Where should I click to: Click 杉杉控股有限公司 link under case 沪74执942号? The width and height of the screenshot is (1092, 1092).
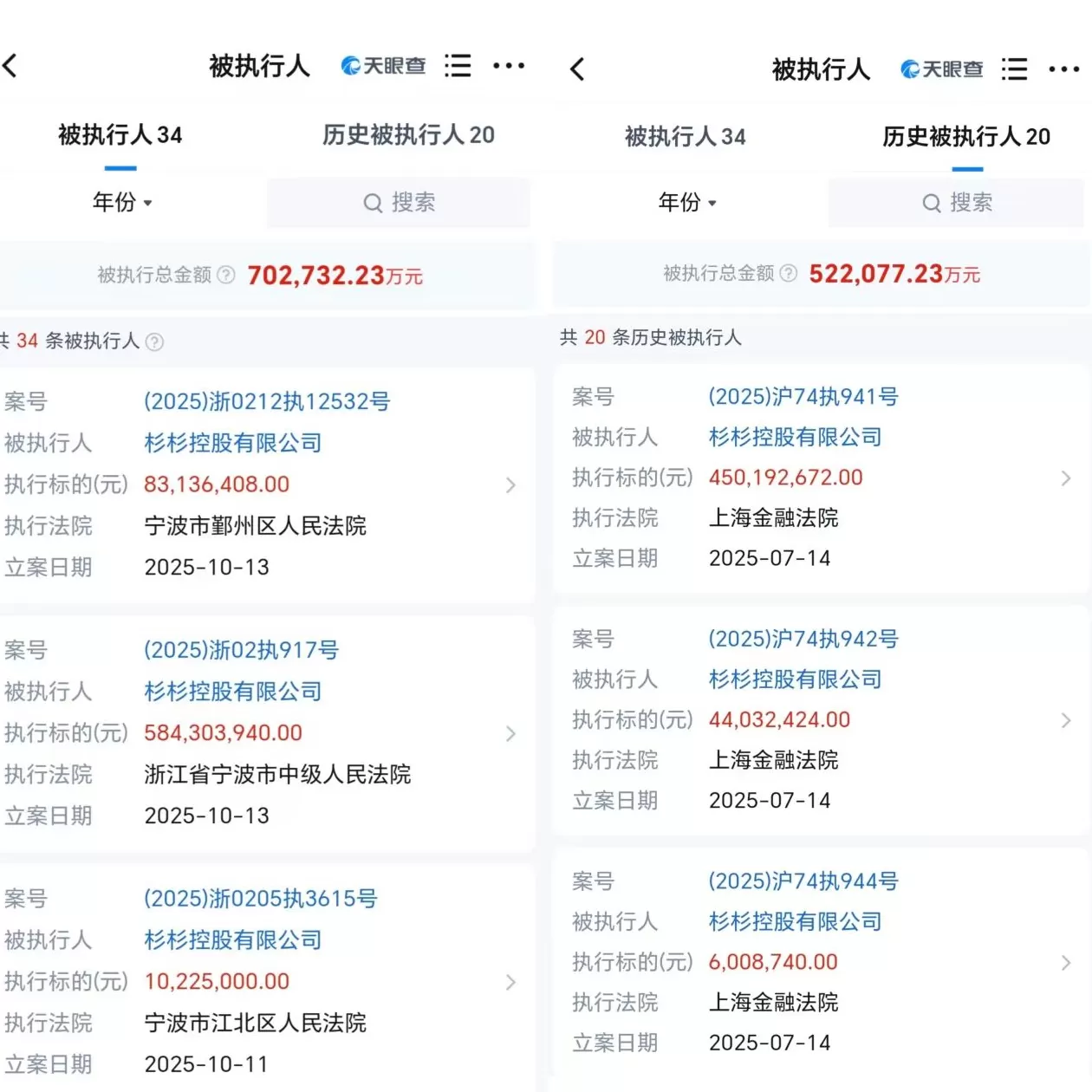click(x=795, y=679)
